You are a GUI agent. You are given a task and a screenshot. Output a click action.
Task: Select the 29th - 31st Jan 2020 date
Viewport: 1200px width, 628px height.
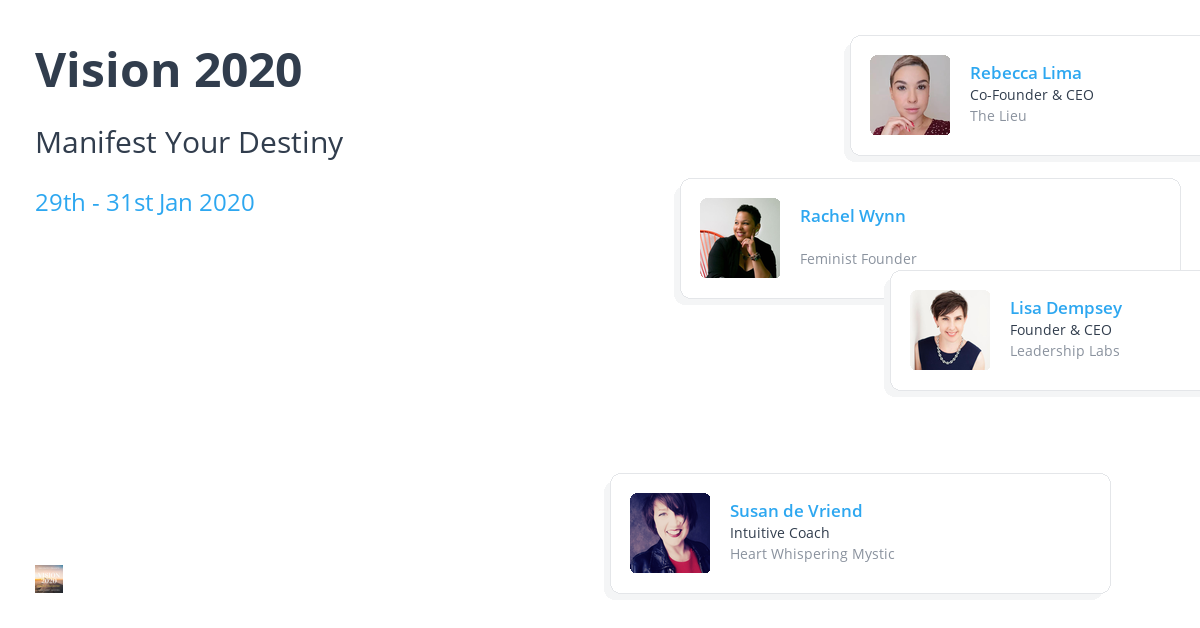pos(145,202)
